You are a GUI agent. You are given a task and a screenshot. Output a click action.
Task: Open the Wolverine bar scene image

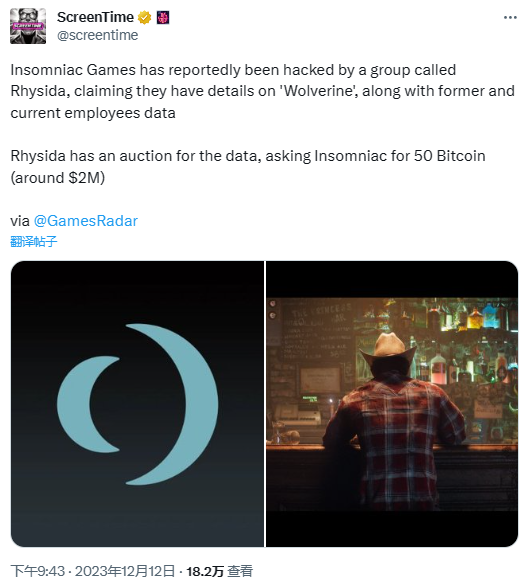(392, 404)
